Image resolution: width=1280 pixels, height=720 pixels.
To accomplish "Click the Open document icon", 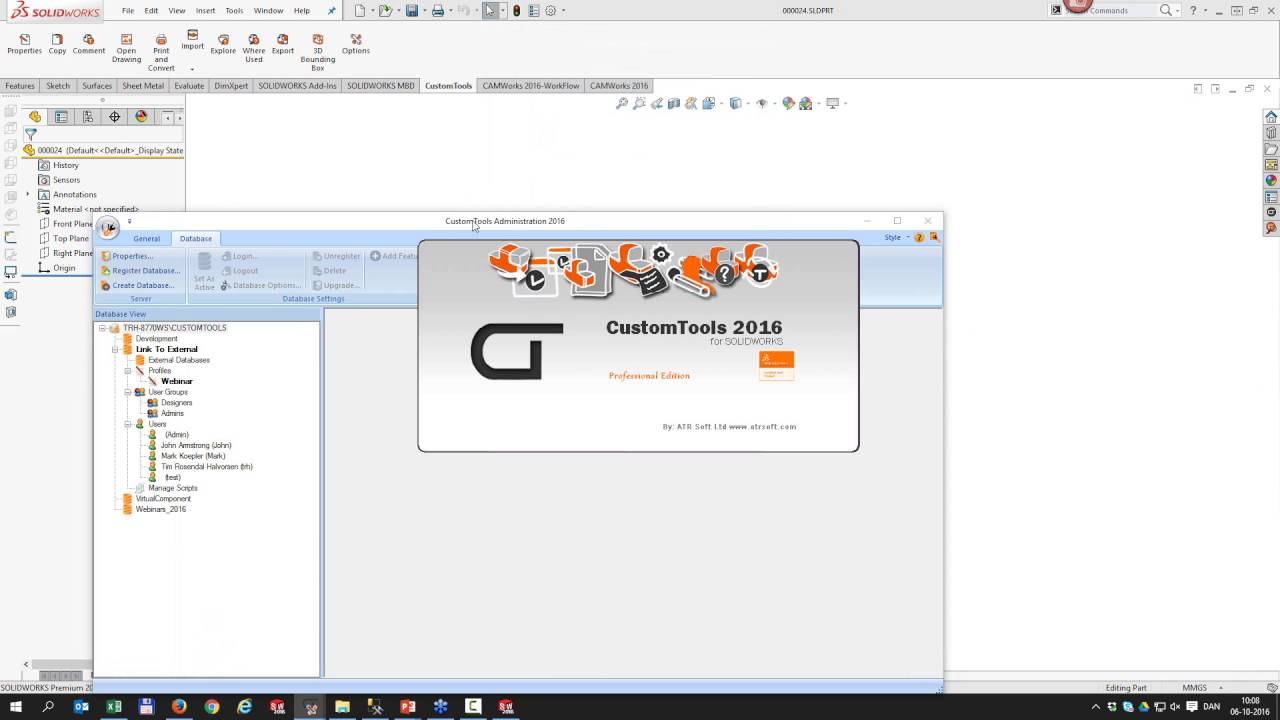I will click(x=385, y=10).
